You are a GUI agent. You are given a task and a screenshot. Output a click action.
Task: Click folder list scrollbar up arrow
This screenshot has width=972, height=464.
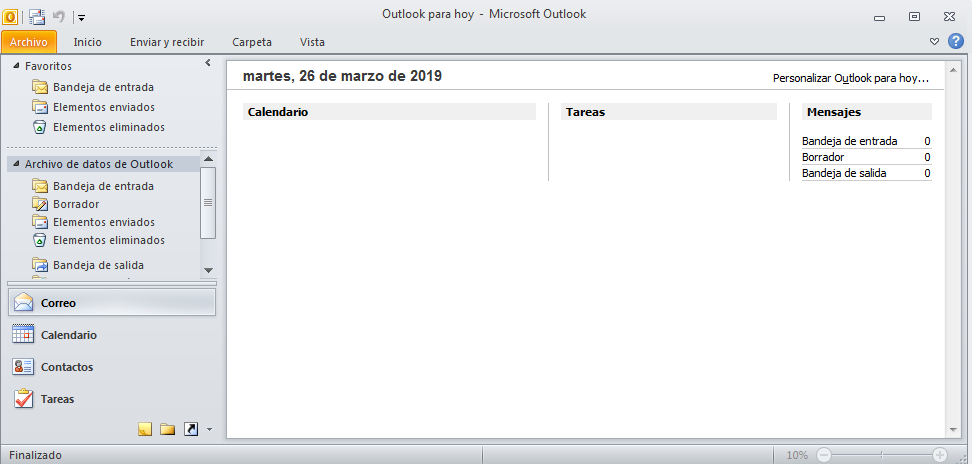[x=208, y=160]
